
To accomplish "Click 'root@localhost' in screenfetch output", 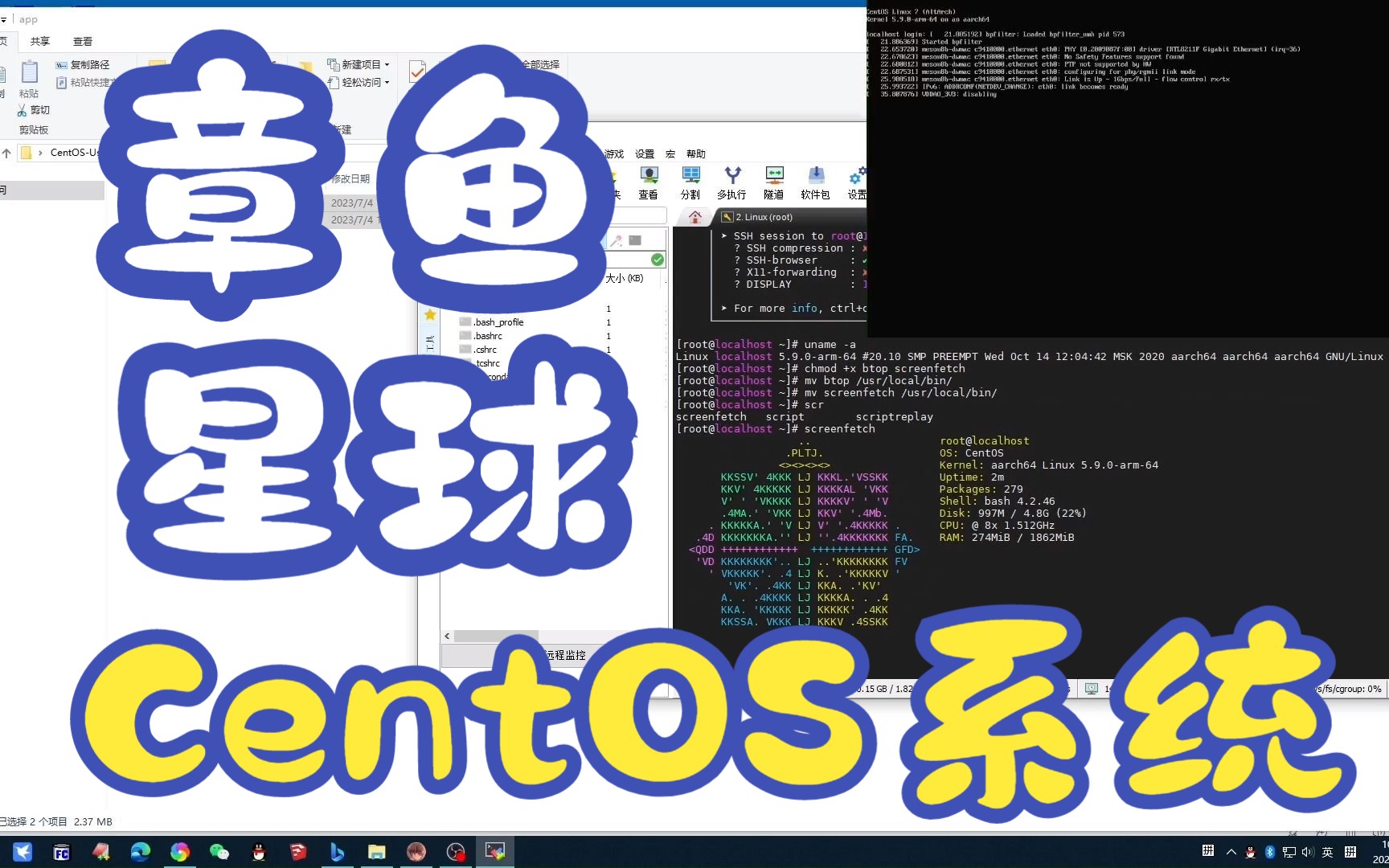I will point(984,440).
